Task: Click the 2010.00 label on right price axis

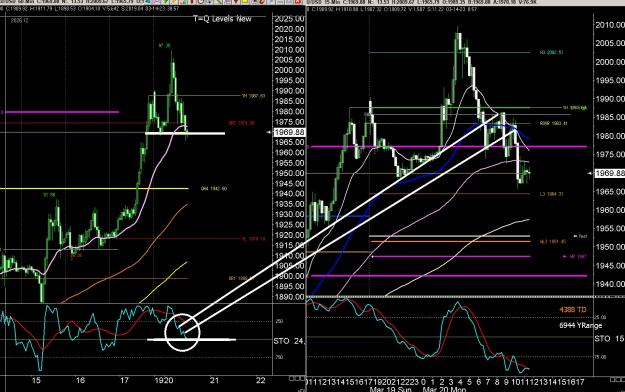Action: coord(610,25)
